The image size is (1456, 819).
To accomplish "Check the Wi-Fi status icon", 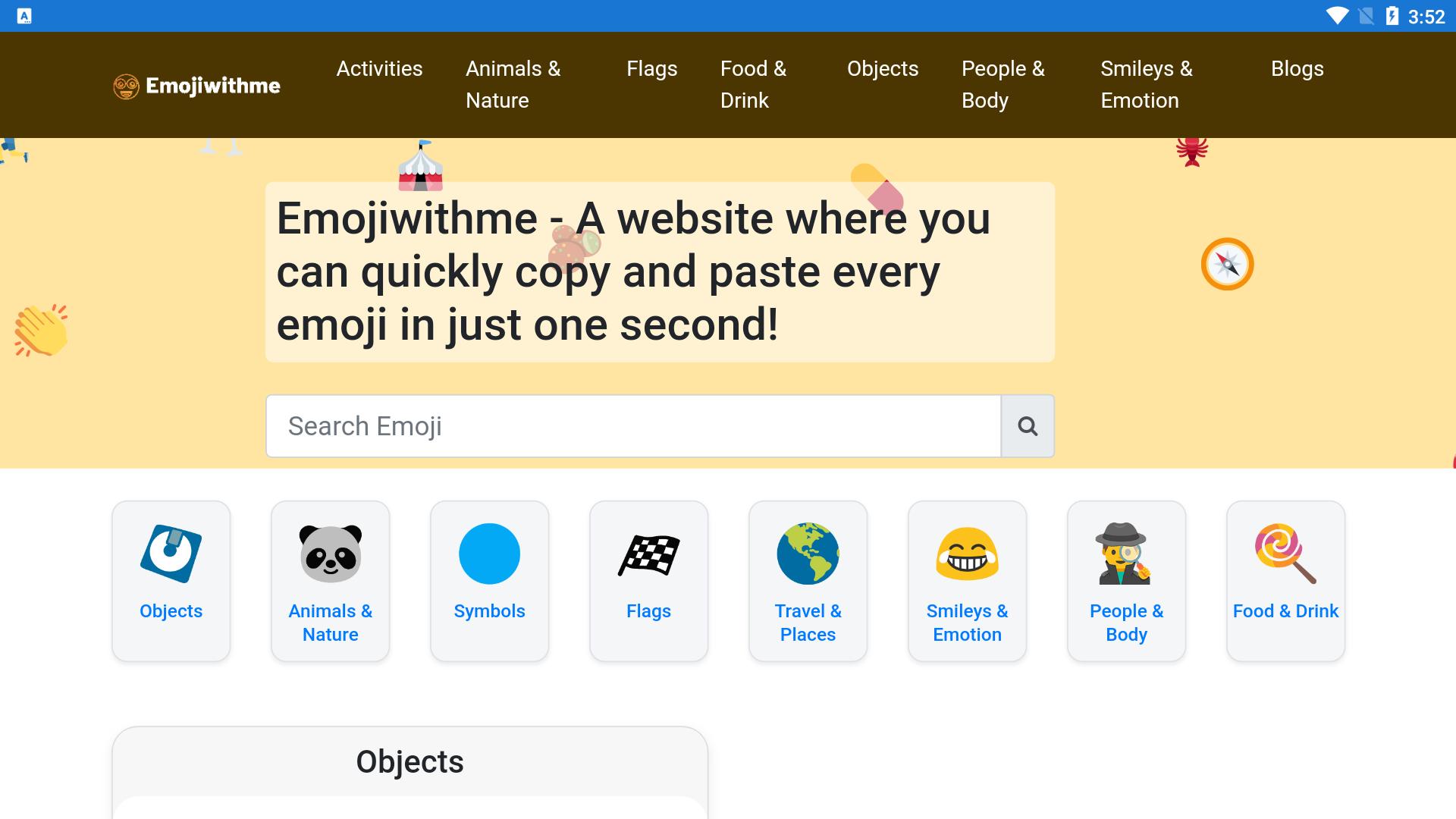I will [1337, 16].
